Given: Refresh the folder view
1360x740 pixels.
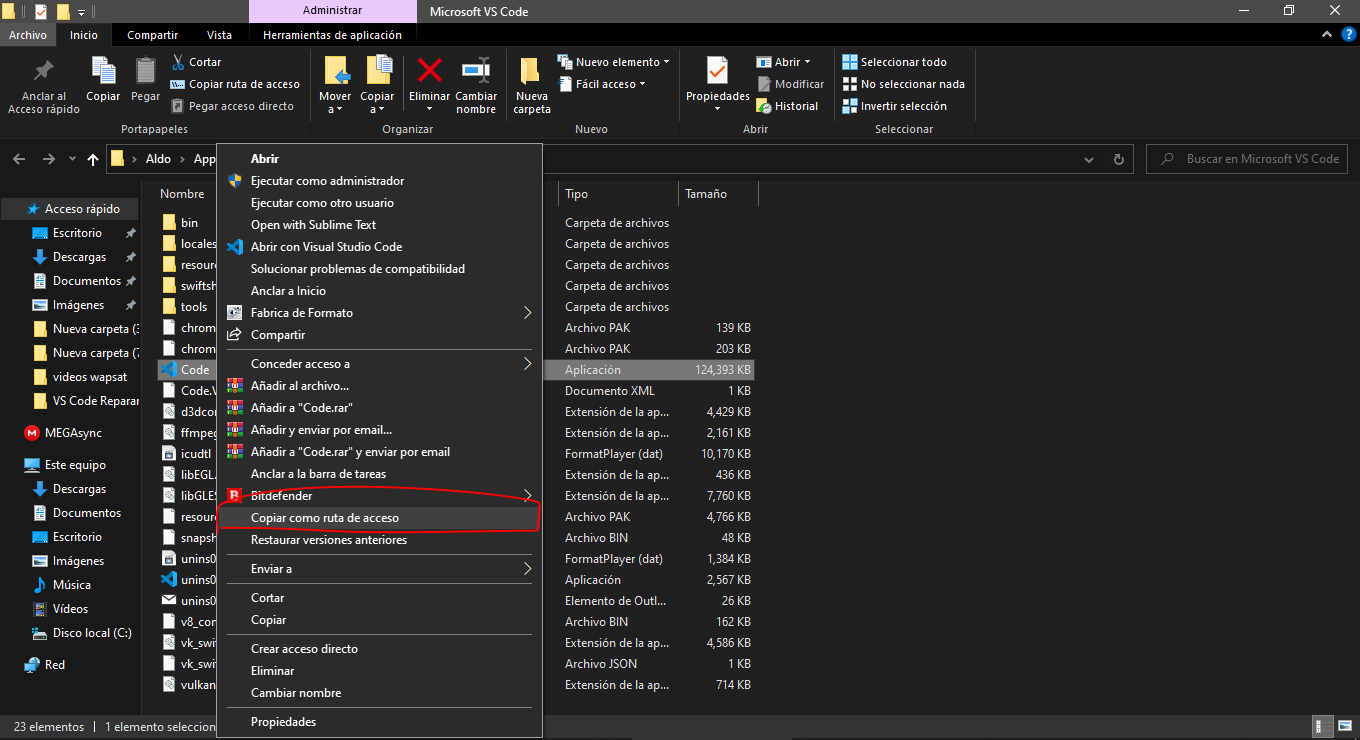Looking at the screenshot, I should (1118, 158).
